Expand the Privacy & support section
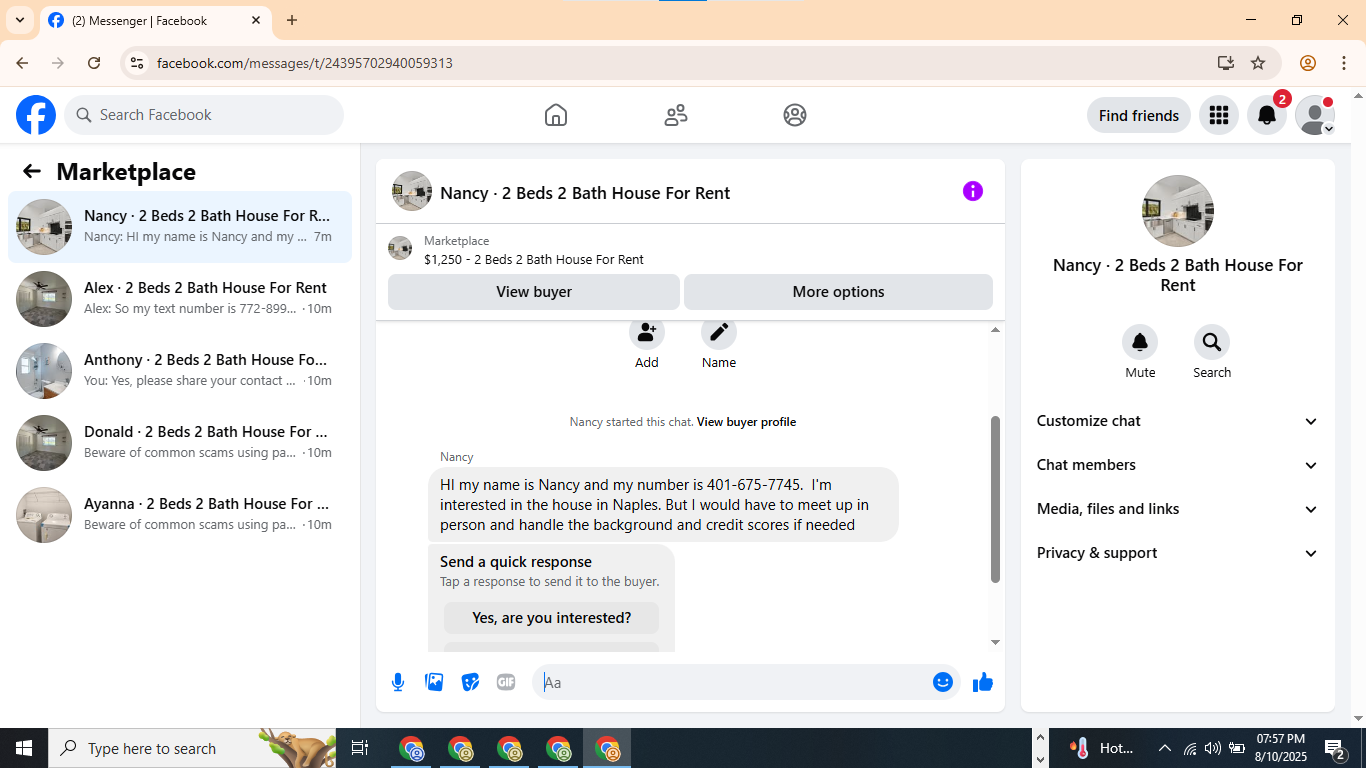Screen dimensions: 1366x768 tap(1178, 553)
